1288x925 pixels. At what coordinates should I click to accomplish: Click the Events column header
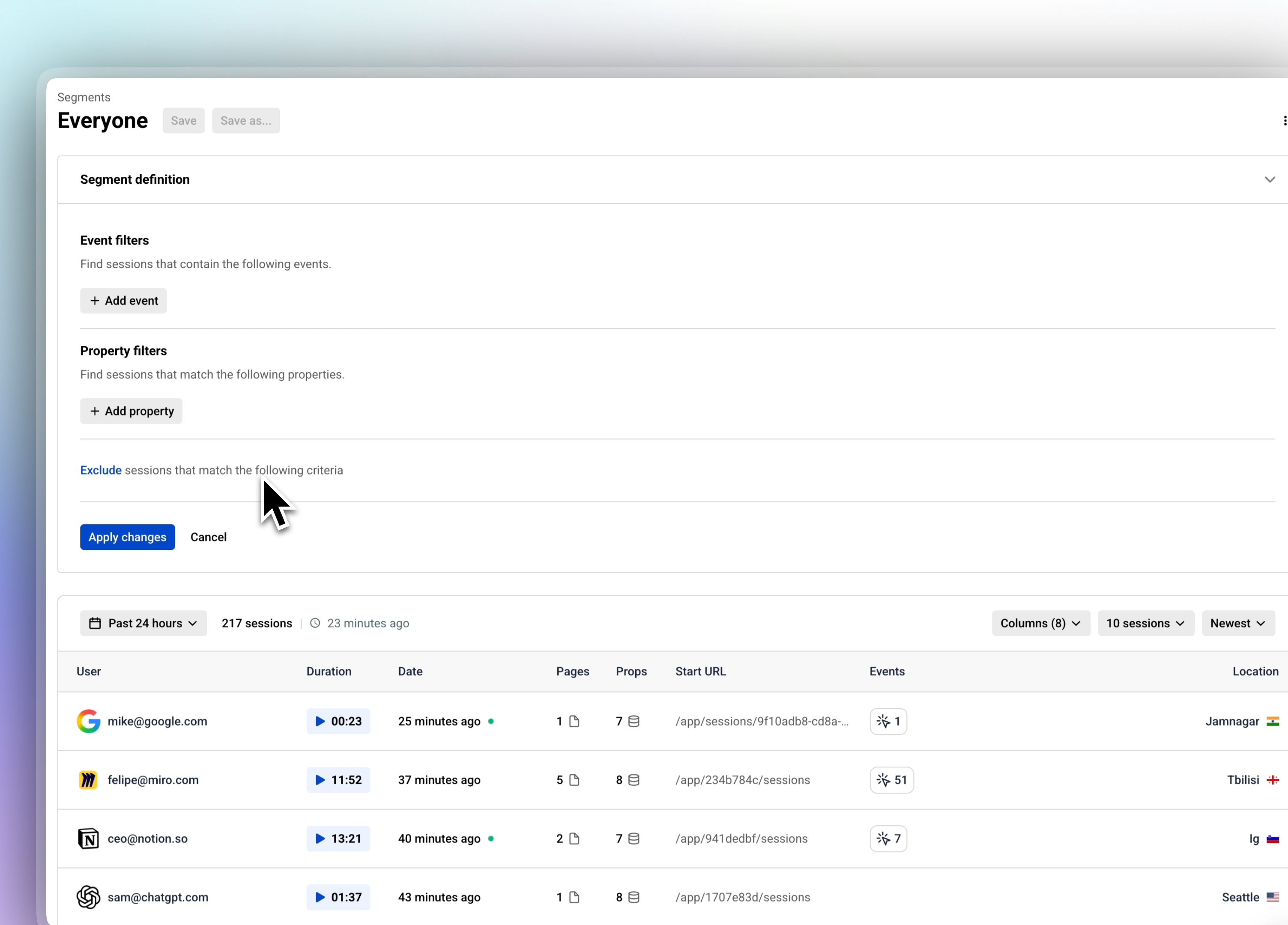coord(887,671)
